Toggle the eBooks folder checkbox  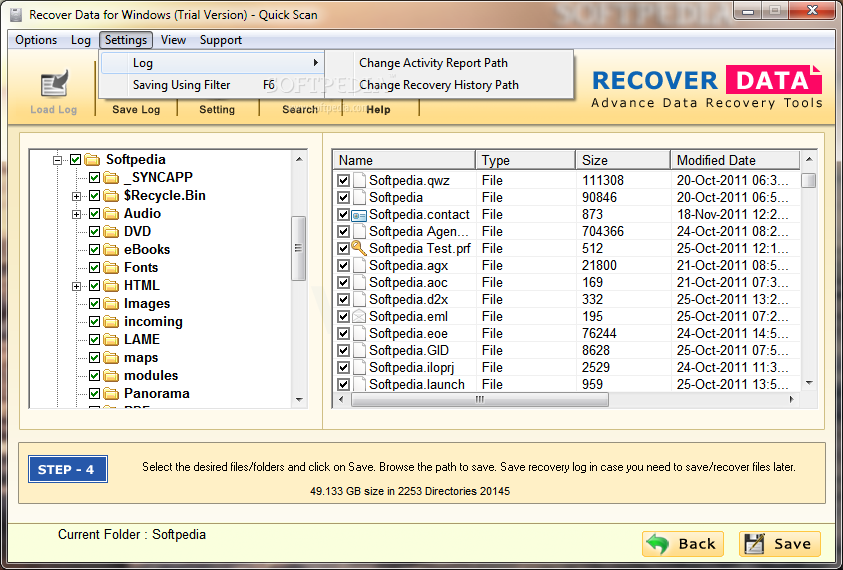point(95,250)
